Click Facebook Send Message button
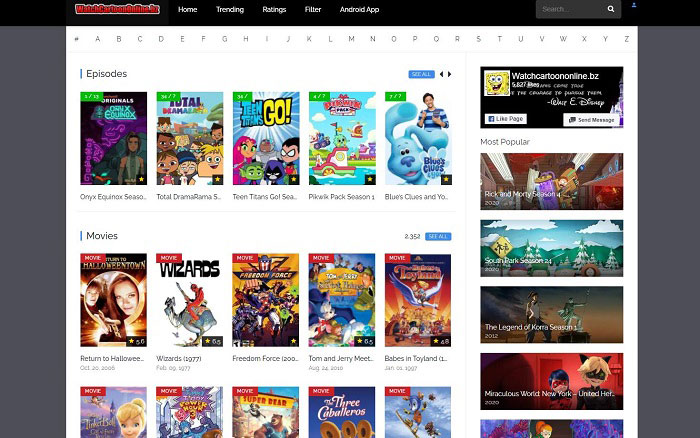Screen dimensions: 700x438 (x=594, y=119)
